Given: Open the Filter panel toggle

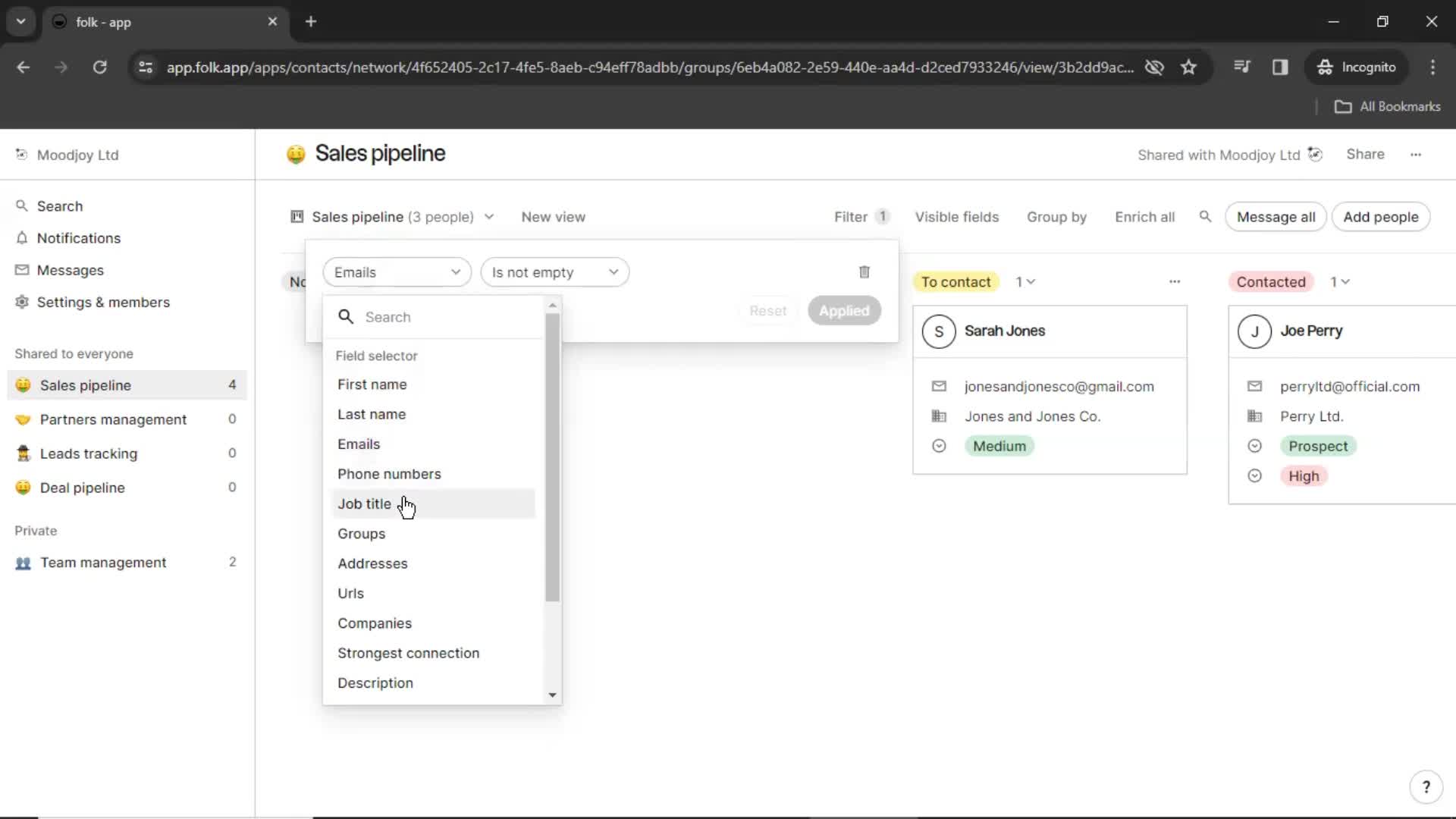Looking at the screenshot, I should (x=861, y=217).
